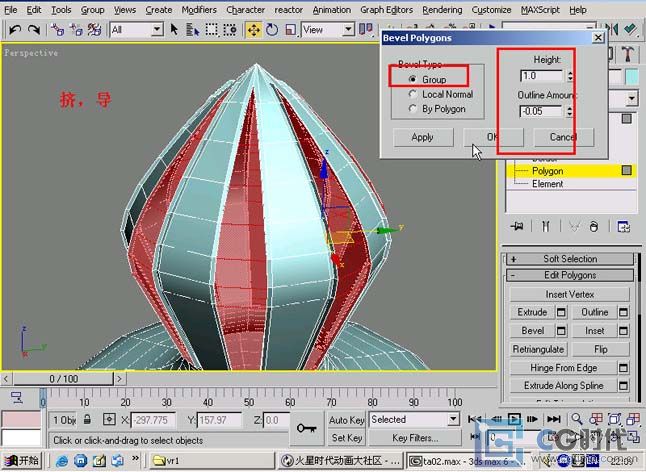The width and height of the screenshot is (646, 472).
Task: Toggle Key Mode beside frame field
Action: [x=475, y=437]
